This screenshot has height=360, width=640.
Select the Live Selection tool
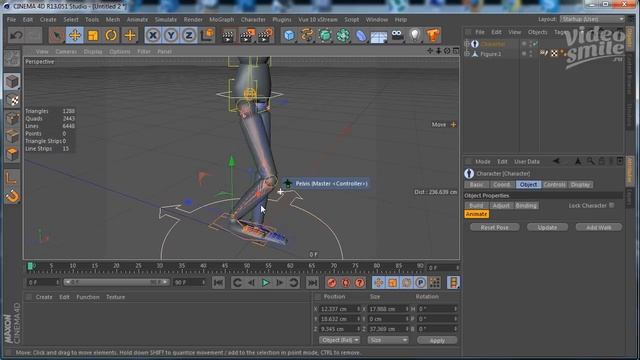[56, 36]
